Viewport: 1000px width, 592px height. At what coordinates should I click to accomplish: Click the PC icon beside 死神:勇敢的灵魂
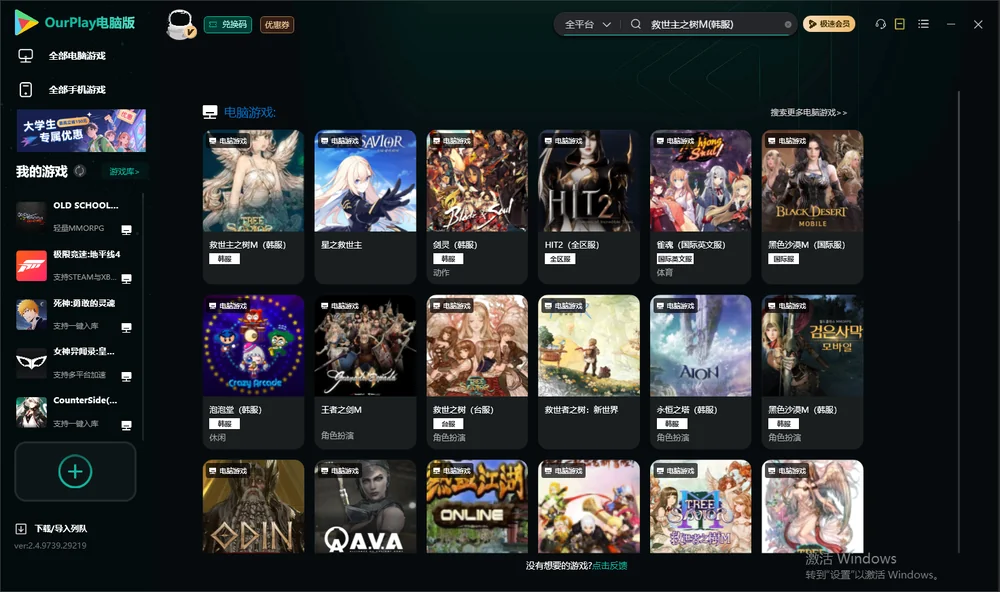[126, 327]
